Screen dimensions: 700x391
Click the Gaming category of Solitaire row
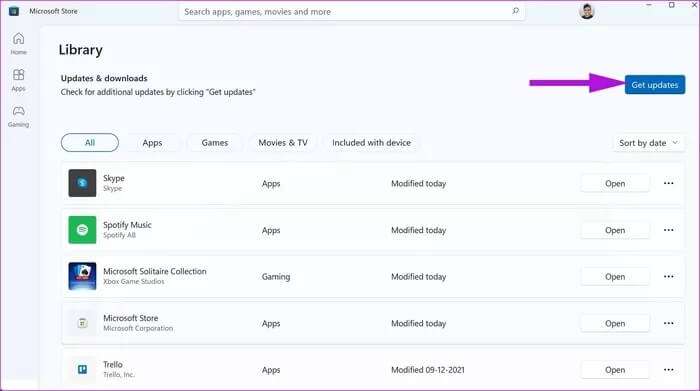276,277
